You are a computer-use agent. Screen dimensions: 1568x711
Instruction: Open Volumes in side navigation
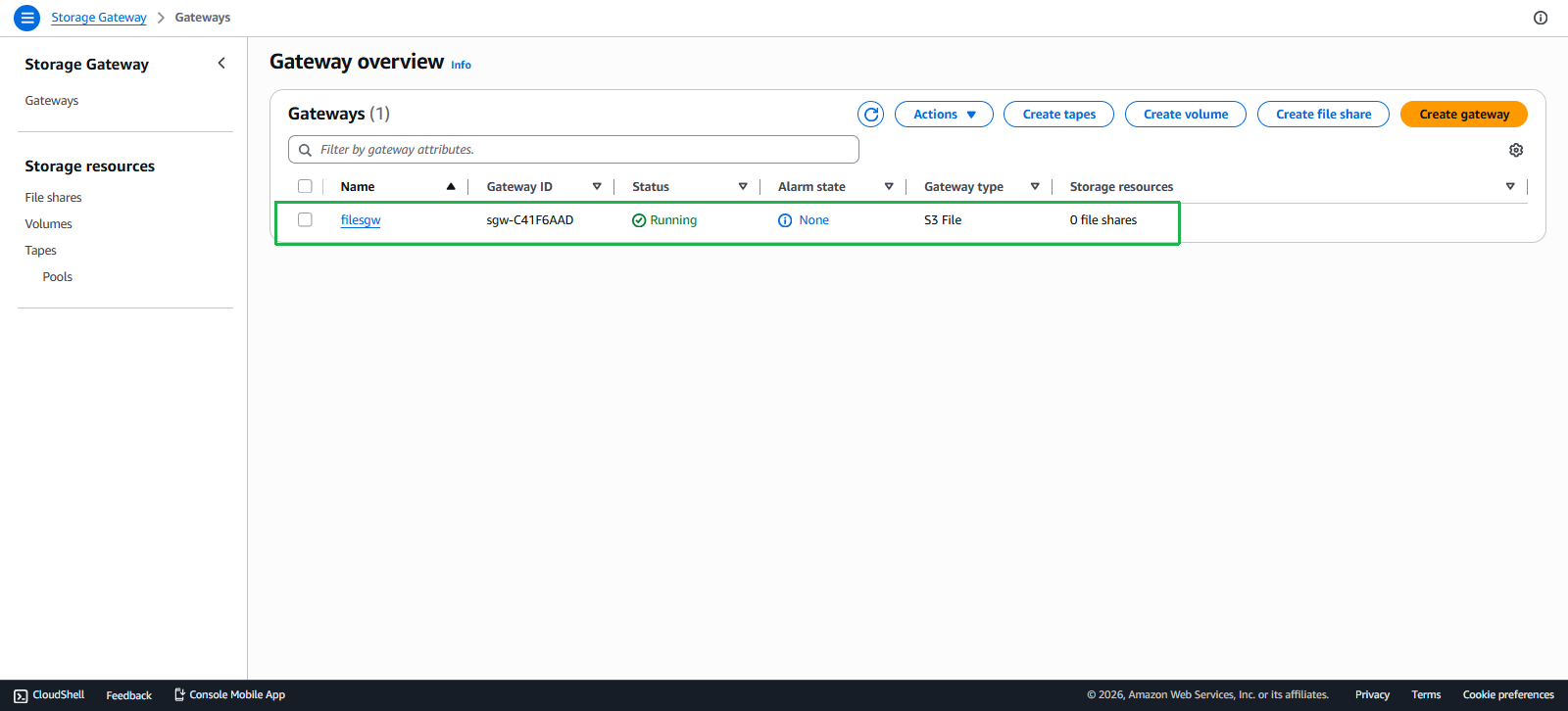(49, 224)
